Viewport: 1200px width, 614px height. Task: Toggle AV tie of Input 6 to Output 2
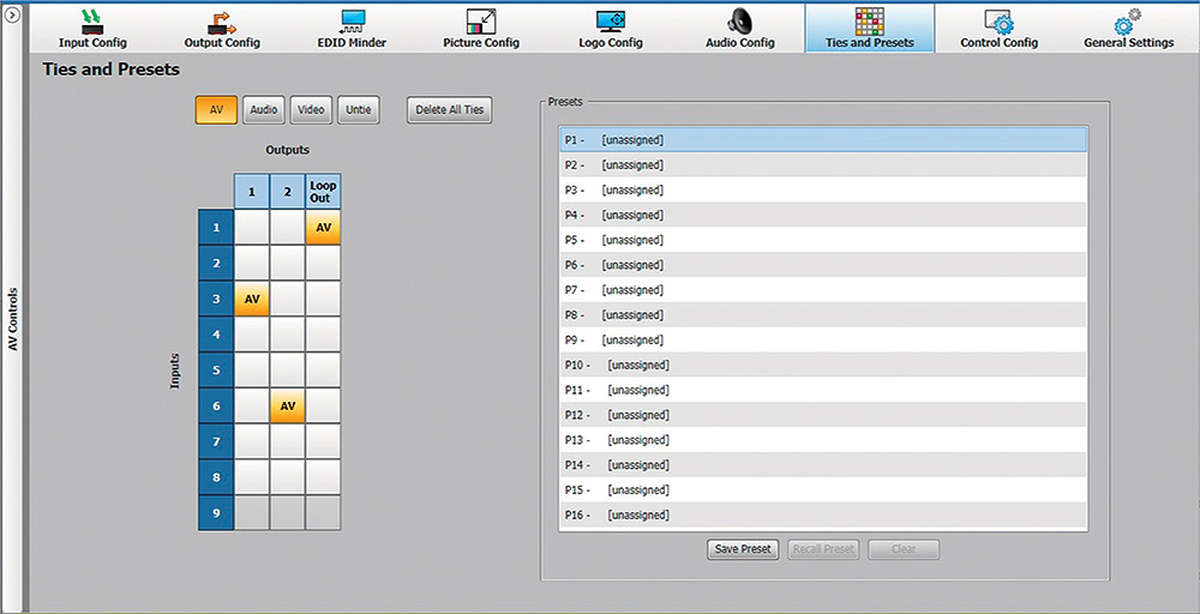287,405
